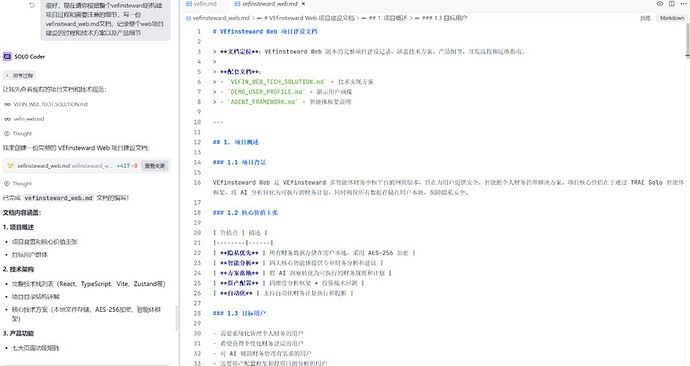Click 'TRAE Solo' text on line 16

646,183
